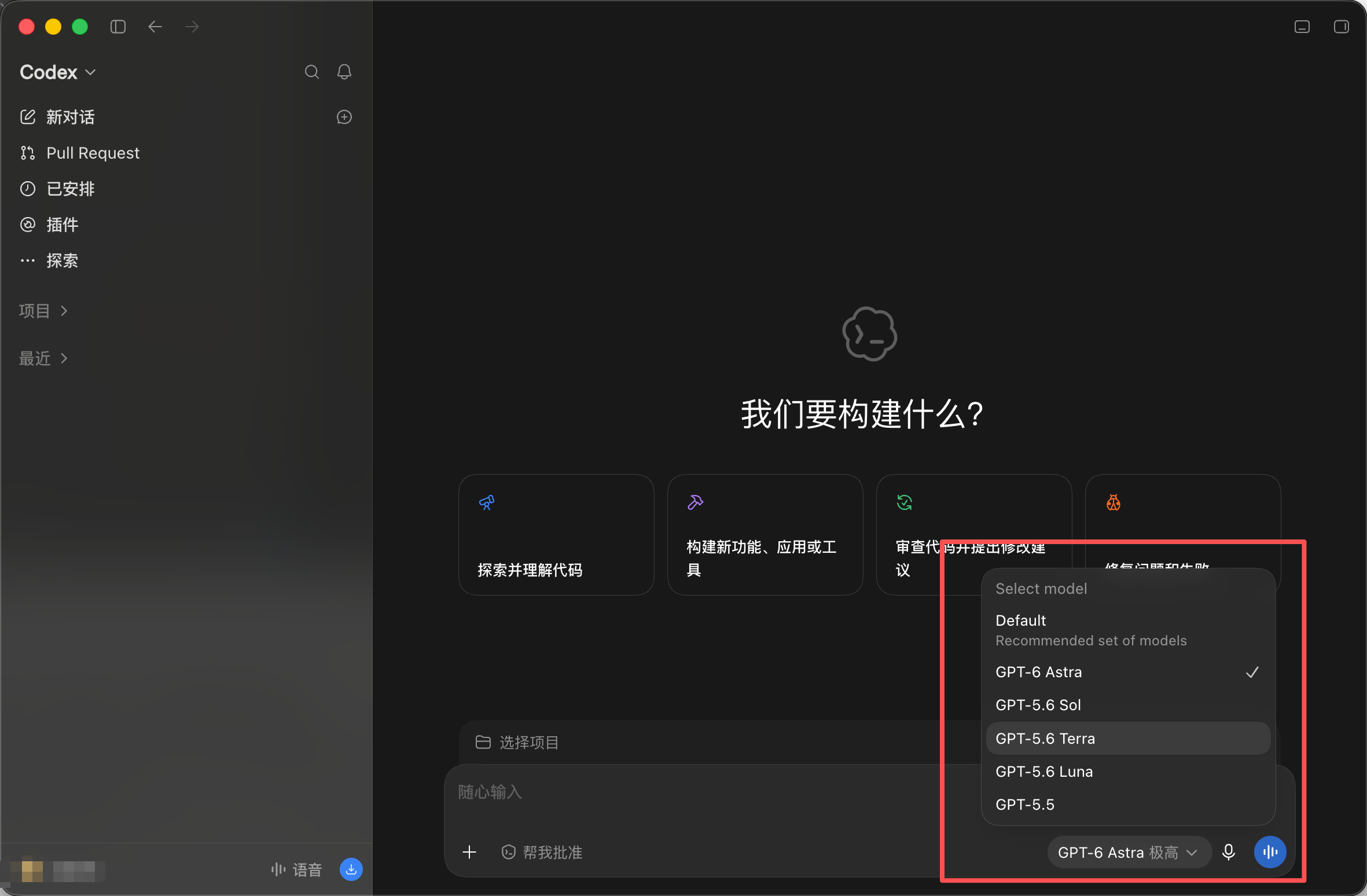This screenshot has height=896, width=1367.
Task: Click the microphone dictation icon
Action: point(1229,852)
